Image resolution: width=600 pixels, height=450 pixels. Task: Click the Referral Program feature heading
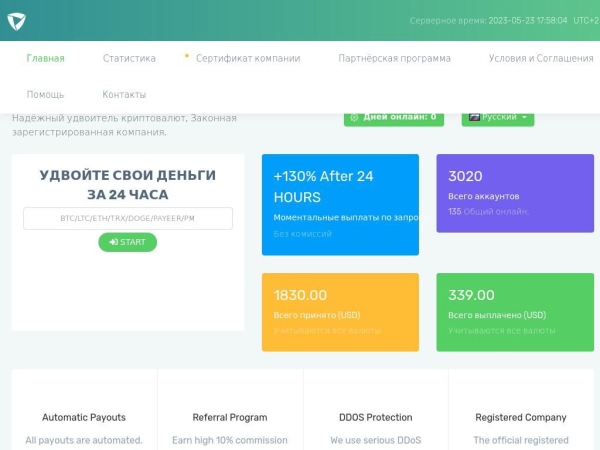tap(230, 417)
